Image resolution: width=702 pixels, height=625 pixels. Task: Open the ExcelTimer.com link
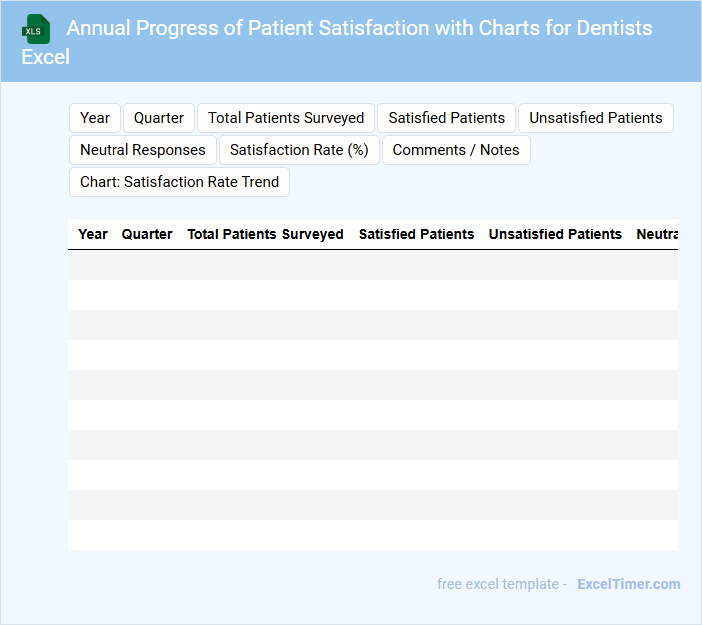point(628,584)
